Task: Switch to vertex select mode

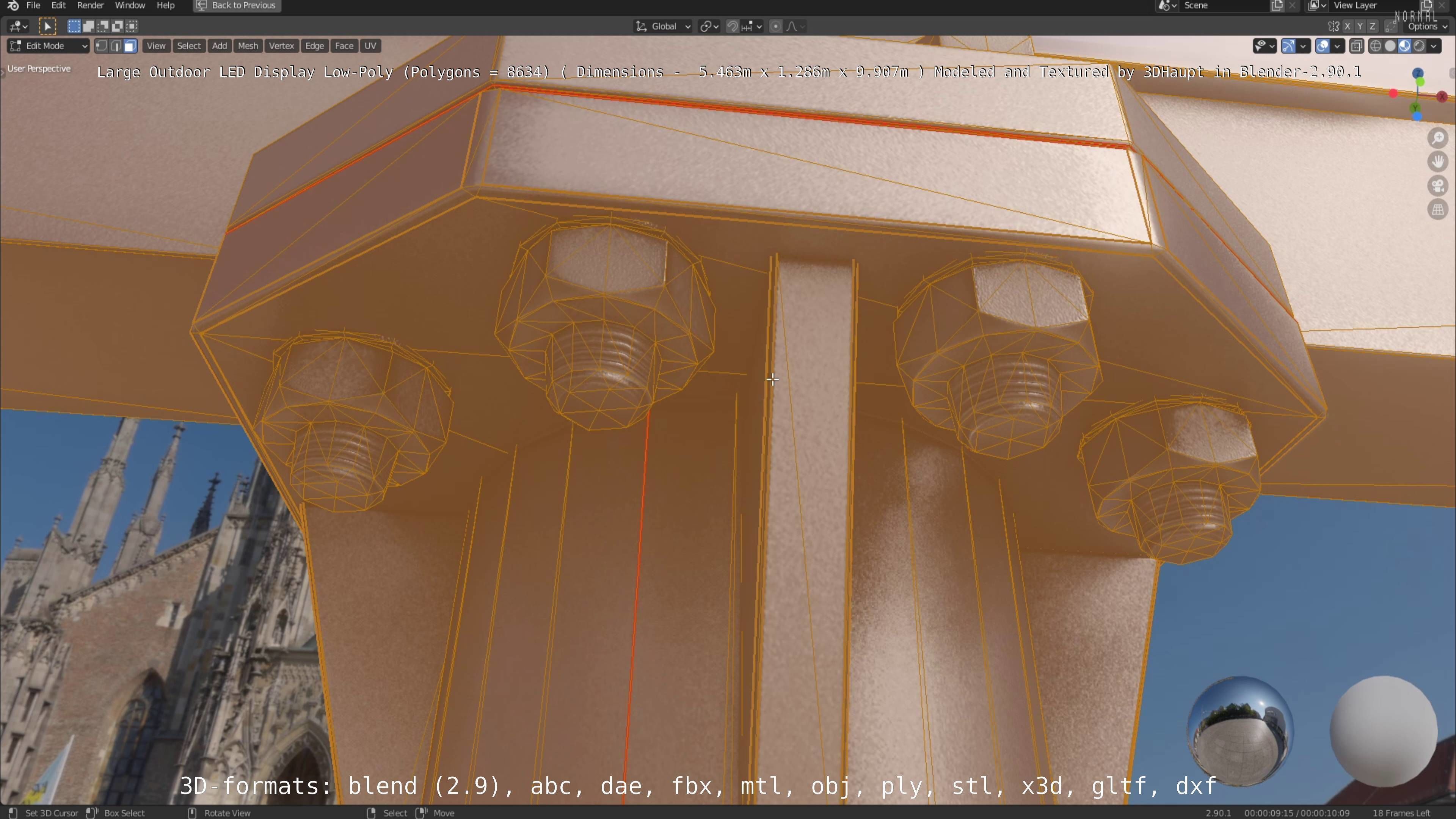Action: pos(101,46)
